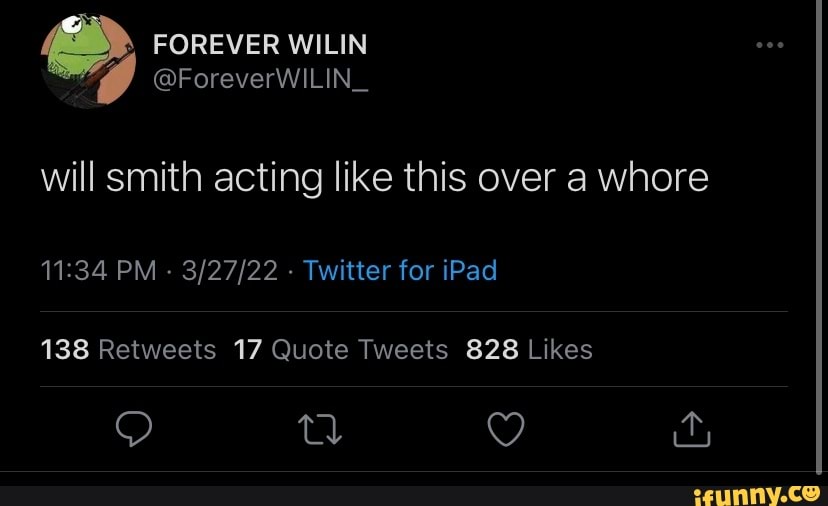Open the FOREVER WILIN display name

[260, 44]
